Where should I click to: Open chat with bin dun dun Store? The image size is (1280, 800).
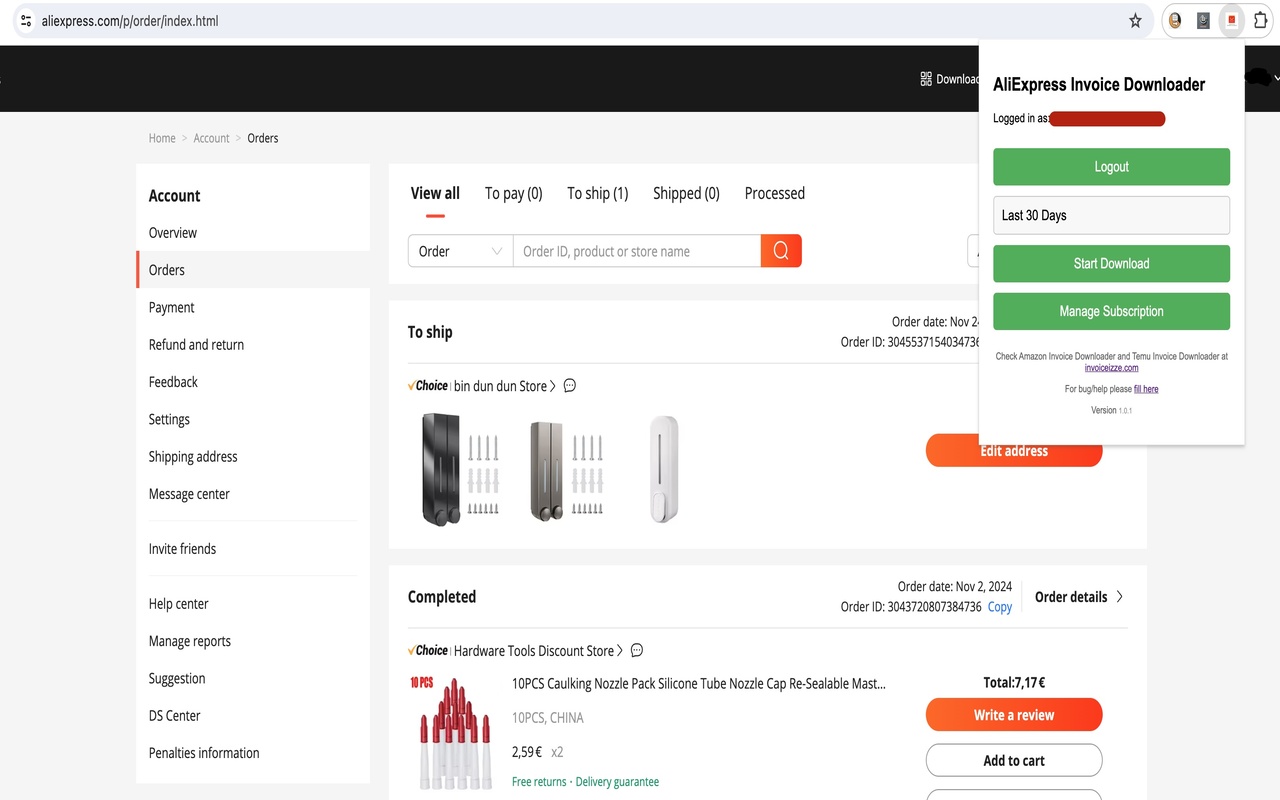[x=570, y=386]
